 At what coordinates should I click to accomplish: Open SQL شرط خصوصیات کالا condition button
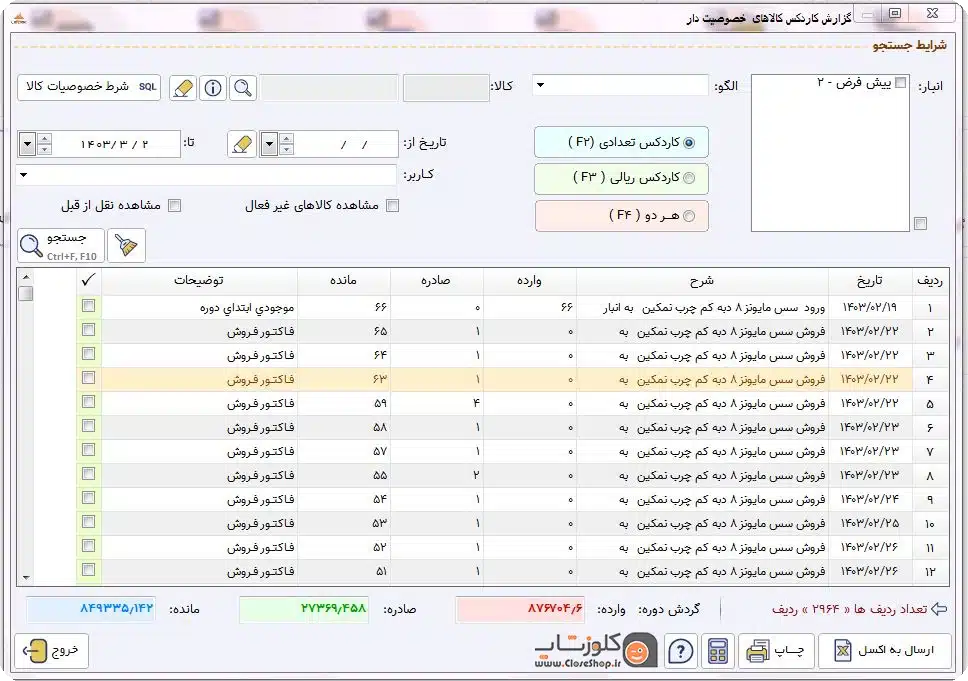pos(89,87)
